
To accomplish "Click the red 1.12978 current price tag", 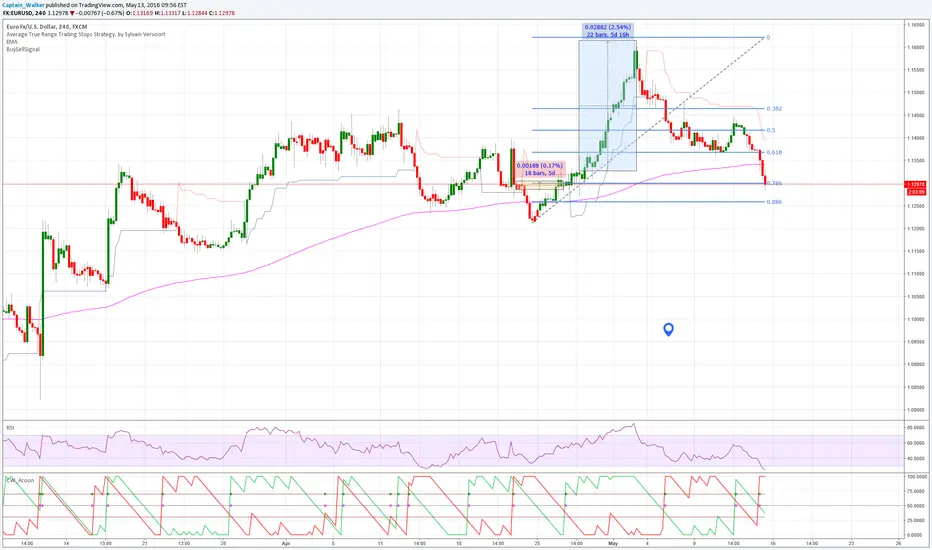I will point(915,185).
